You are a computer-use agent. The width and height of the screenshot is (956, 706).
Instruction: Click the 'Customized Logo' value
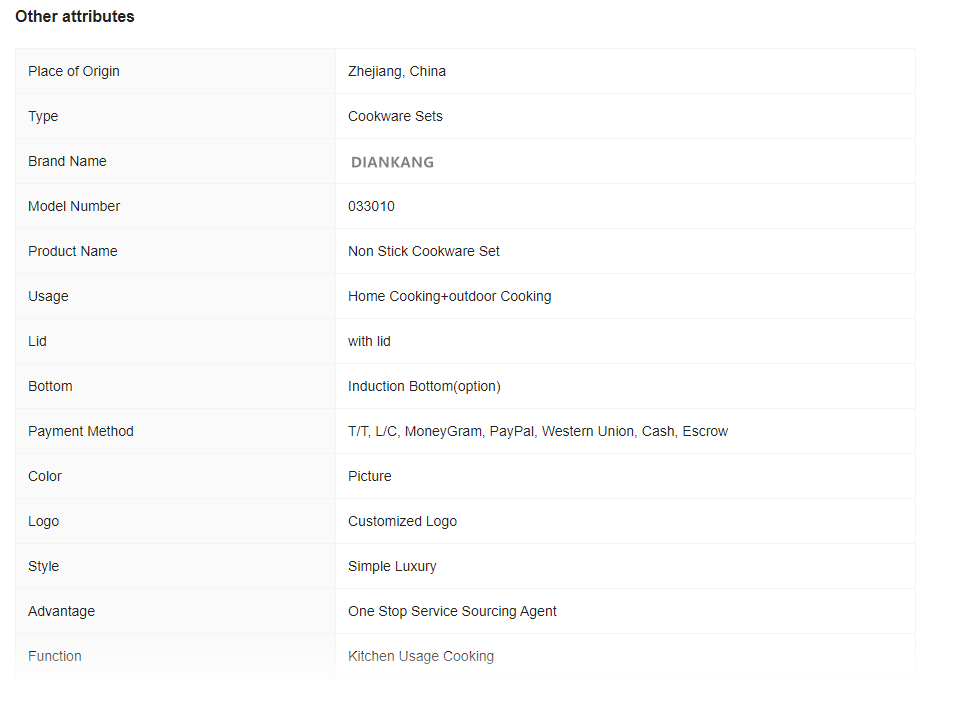tap(402, 521)
